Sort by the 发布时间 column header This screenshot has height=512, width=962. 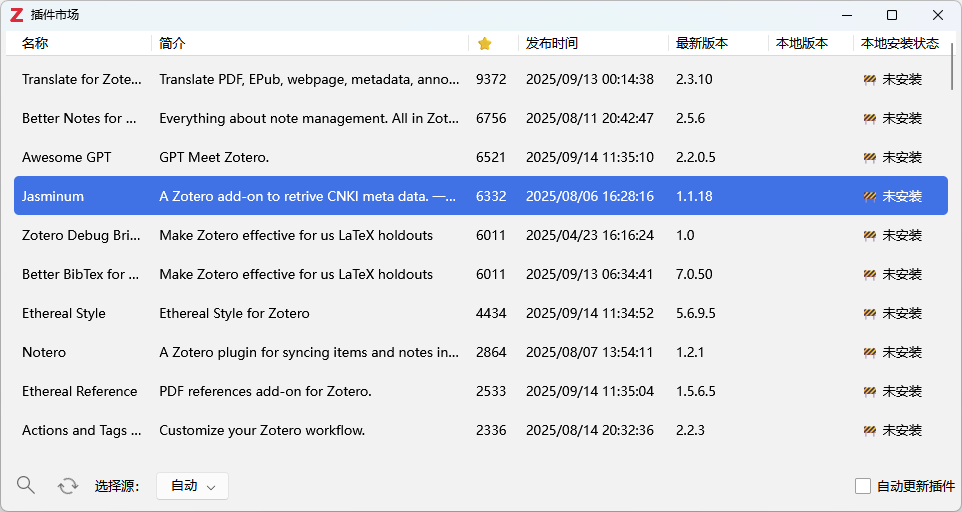click(552, 44)
